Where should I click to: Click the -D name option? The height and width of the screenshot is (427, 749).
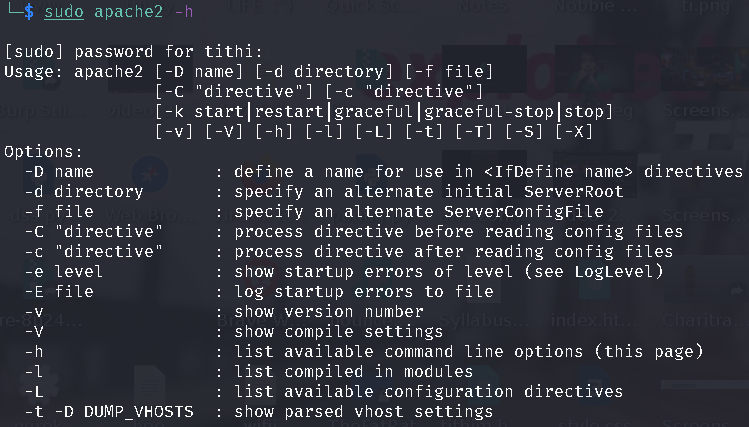pyautogui.click(x=58, y=171)
